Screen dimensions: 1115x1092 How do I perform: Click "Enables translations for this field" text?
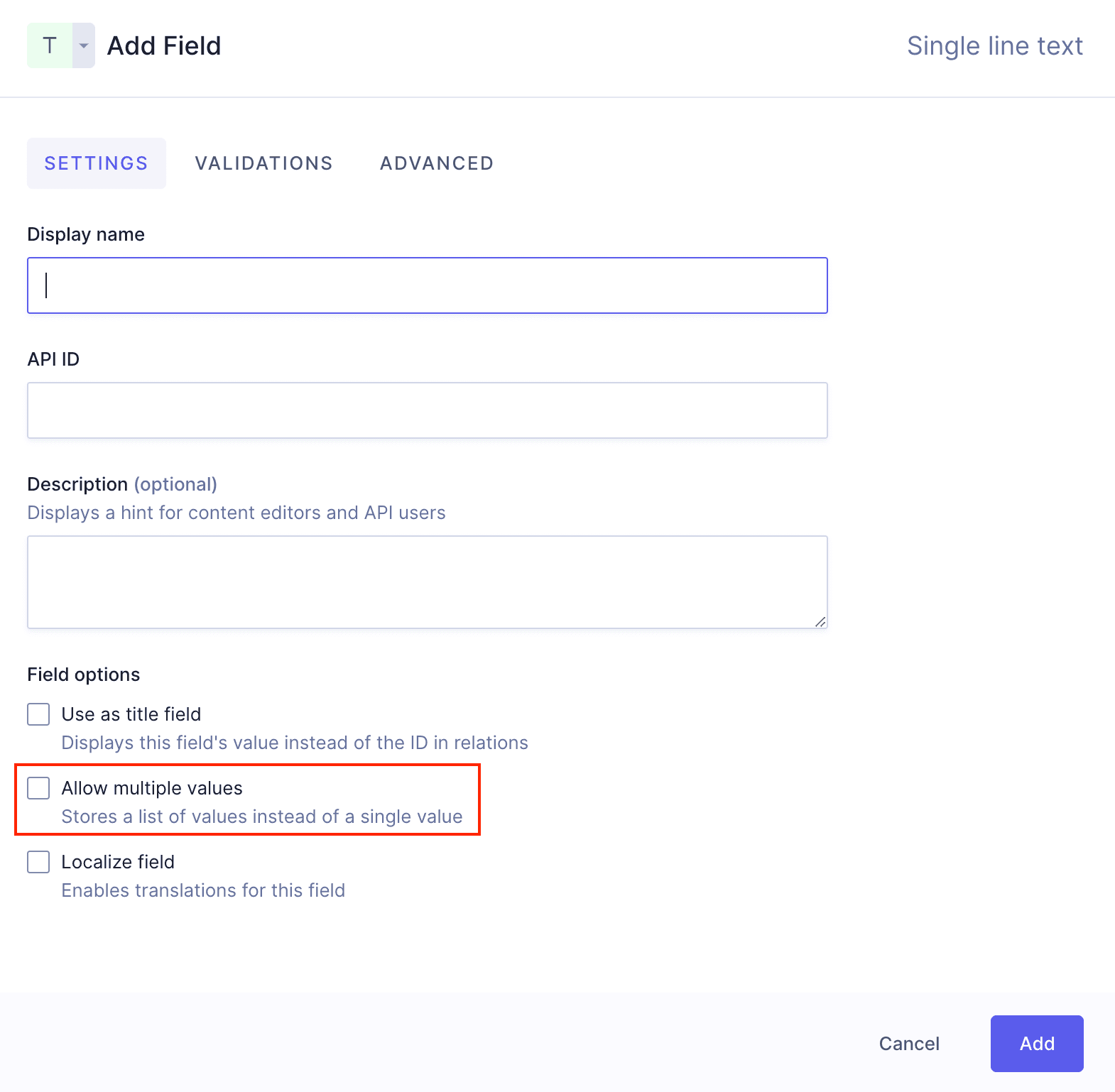202,890
